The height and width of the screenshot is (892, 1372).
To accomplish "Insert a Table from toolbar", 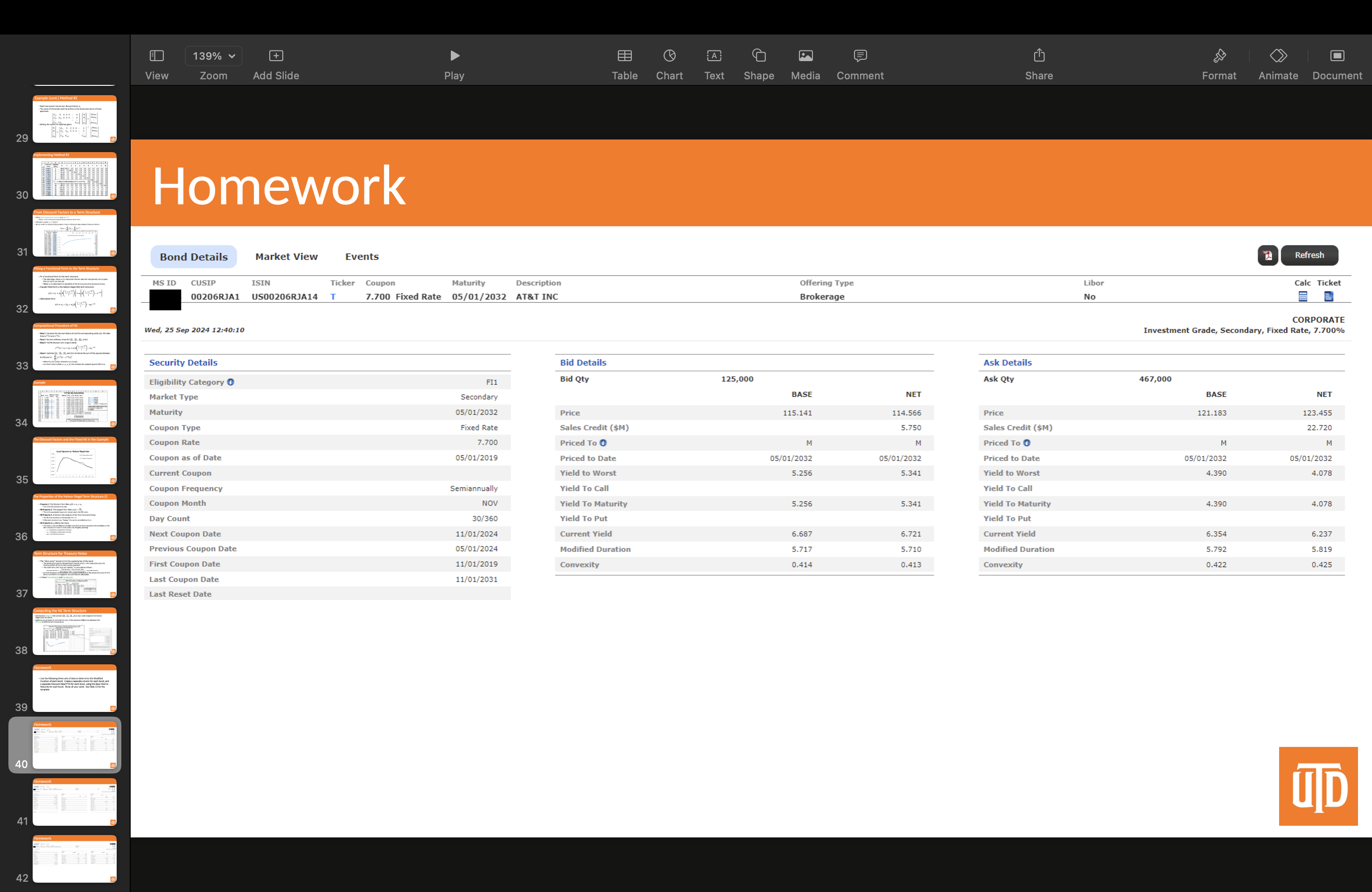I will pos(624,56).
